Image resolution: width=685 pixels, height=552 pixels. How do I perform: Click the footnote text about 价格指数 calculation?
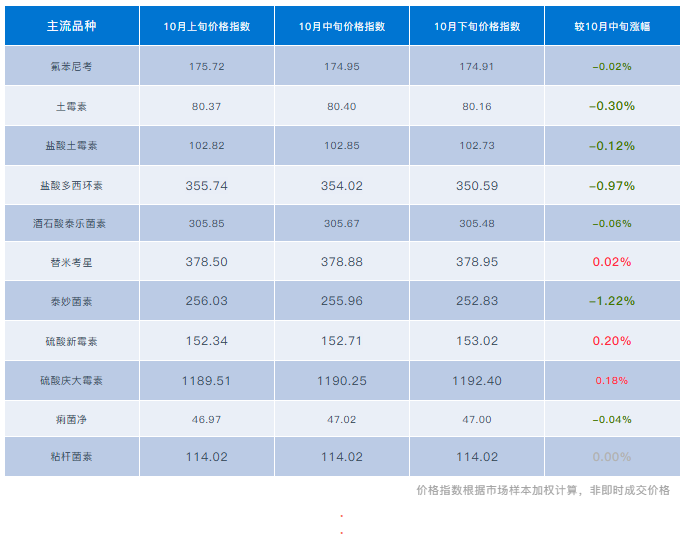click(543, 490)
